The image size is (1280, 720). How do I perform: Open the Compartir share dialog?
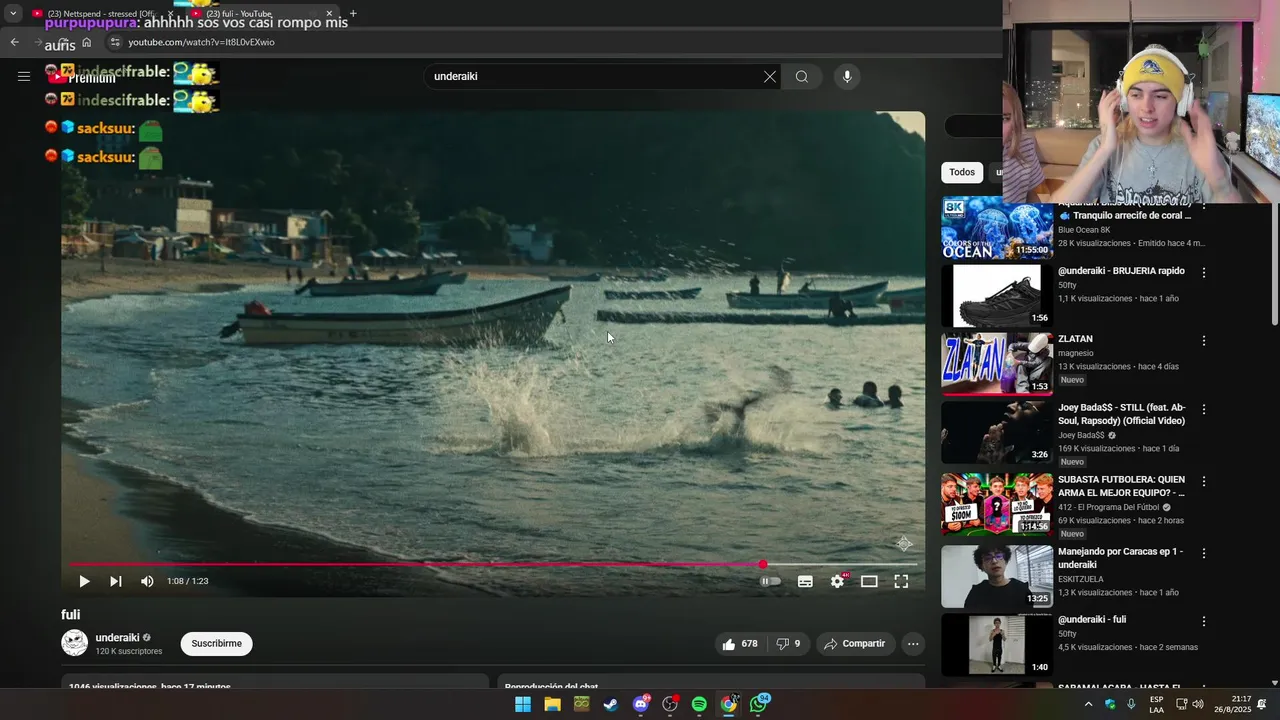point(855,644)
